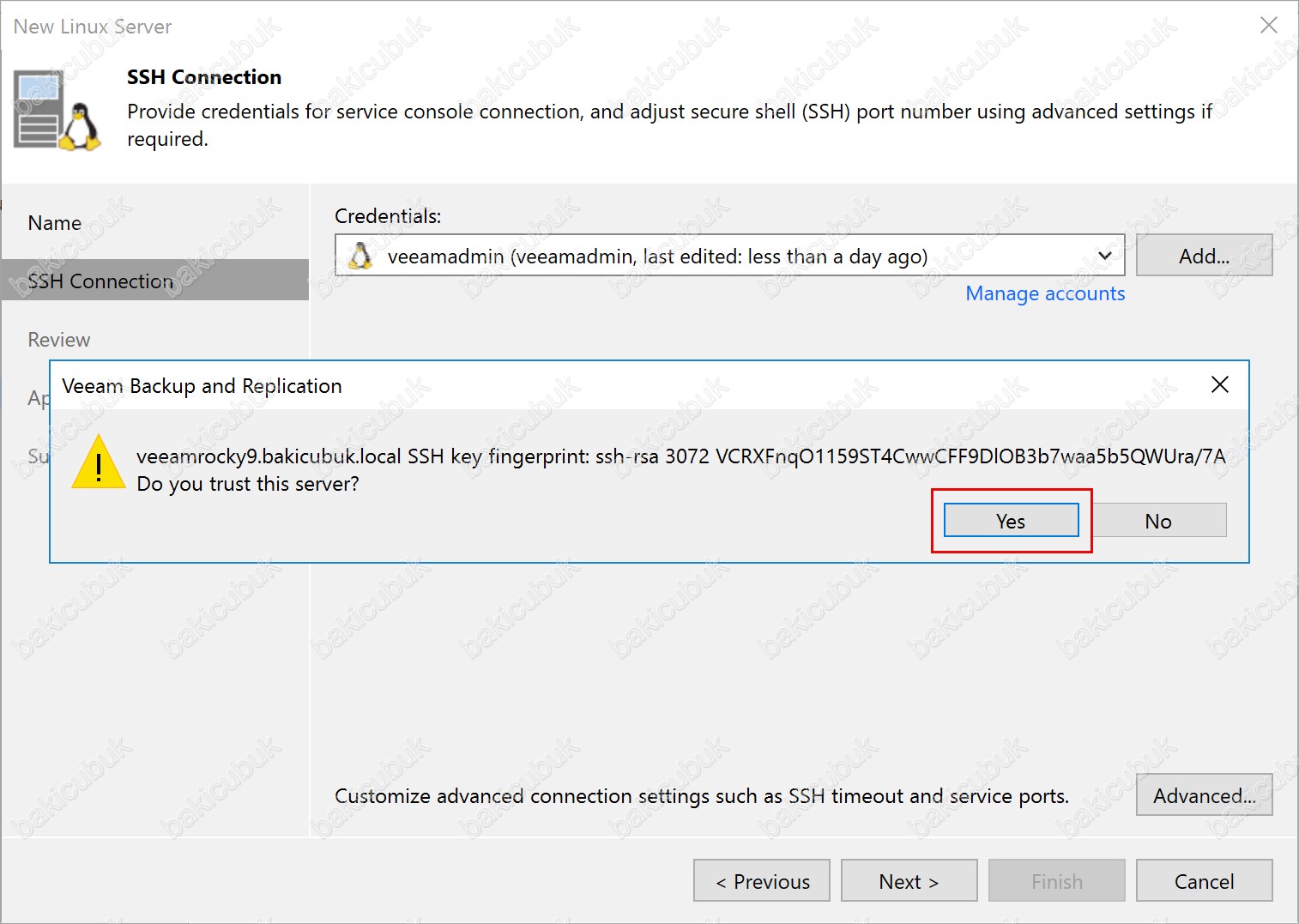Click the veeamadmin credentials entry text

657,257
